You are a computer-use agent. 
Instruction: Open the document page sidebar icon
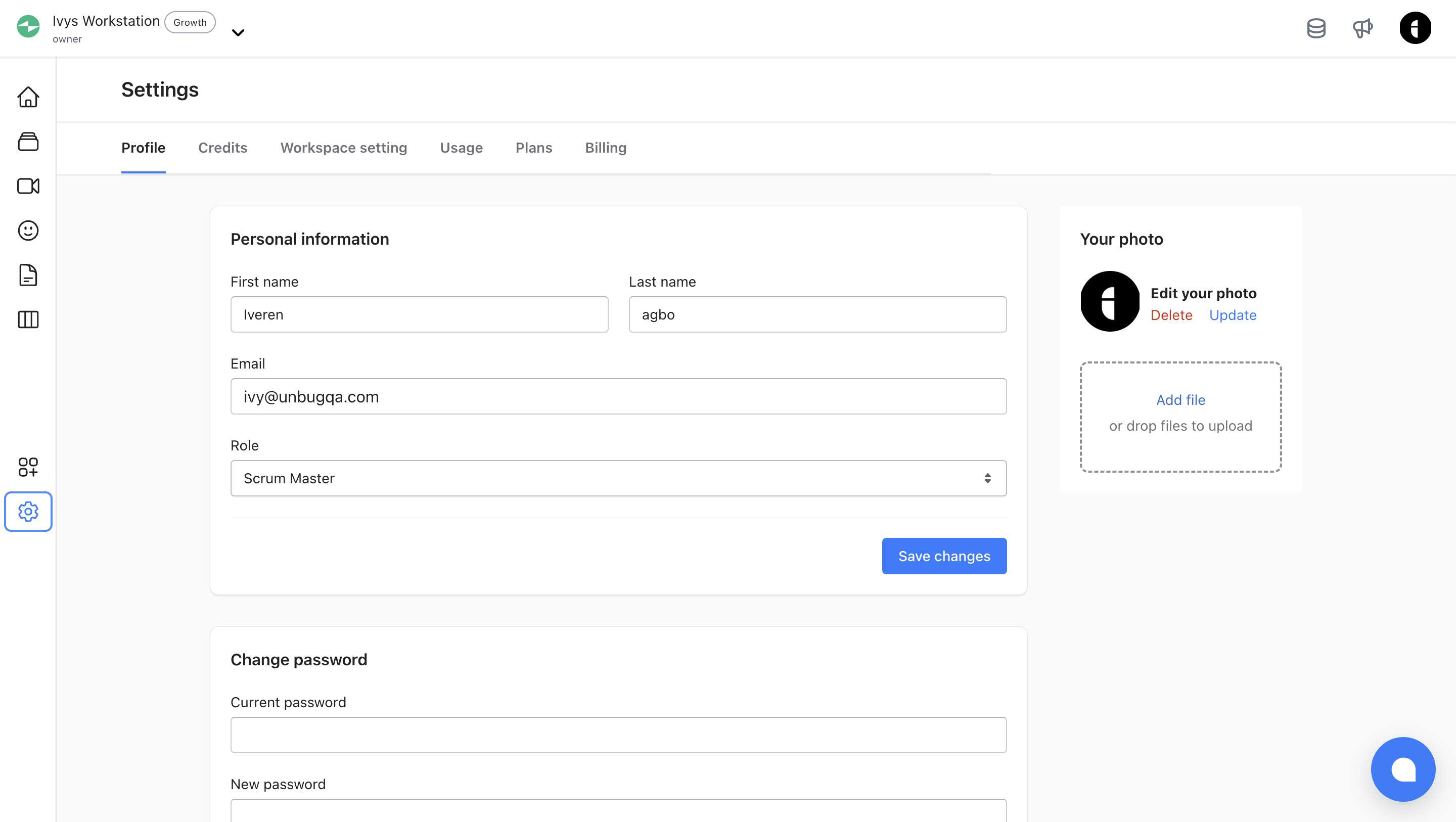tap(28, 276)
